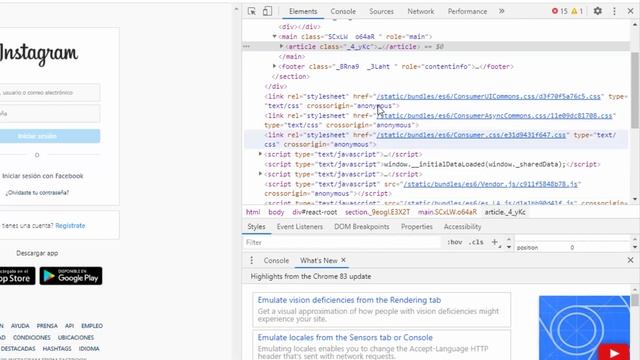
Task: Click the ellipsis beside selected article node
Action: [246, 47]
